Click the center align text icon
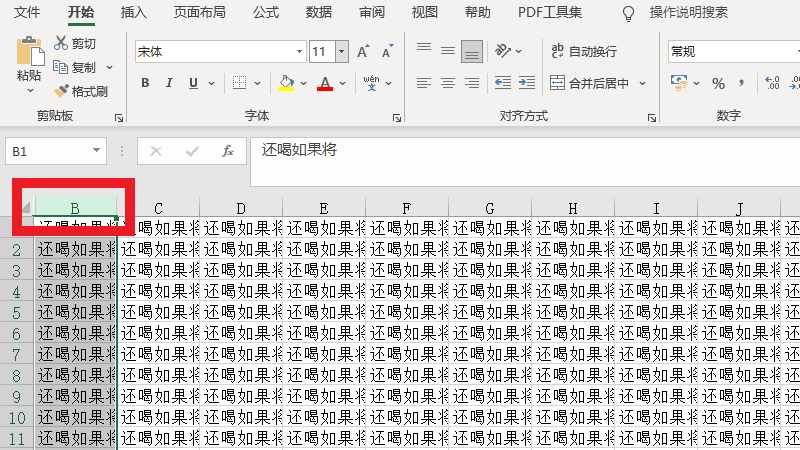This screenshot has width=800, height=450. 447,83
